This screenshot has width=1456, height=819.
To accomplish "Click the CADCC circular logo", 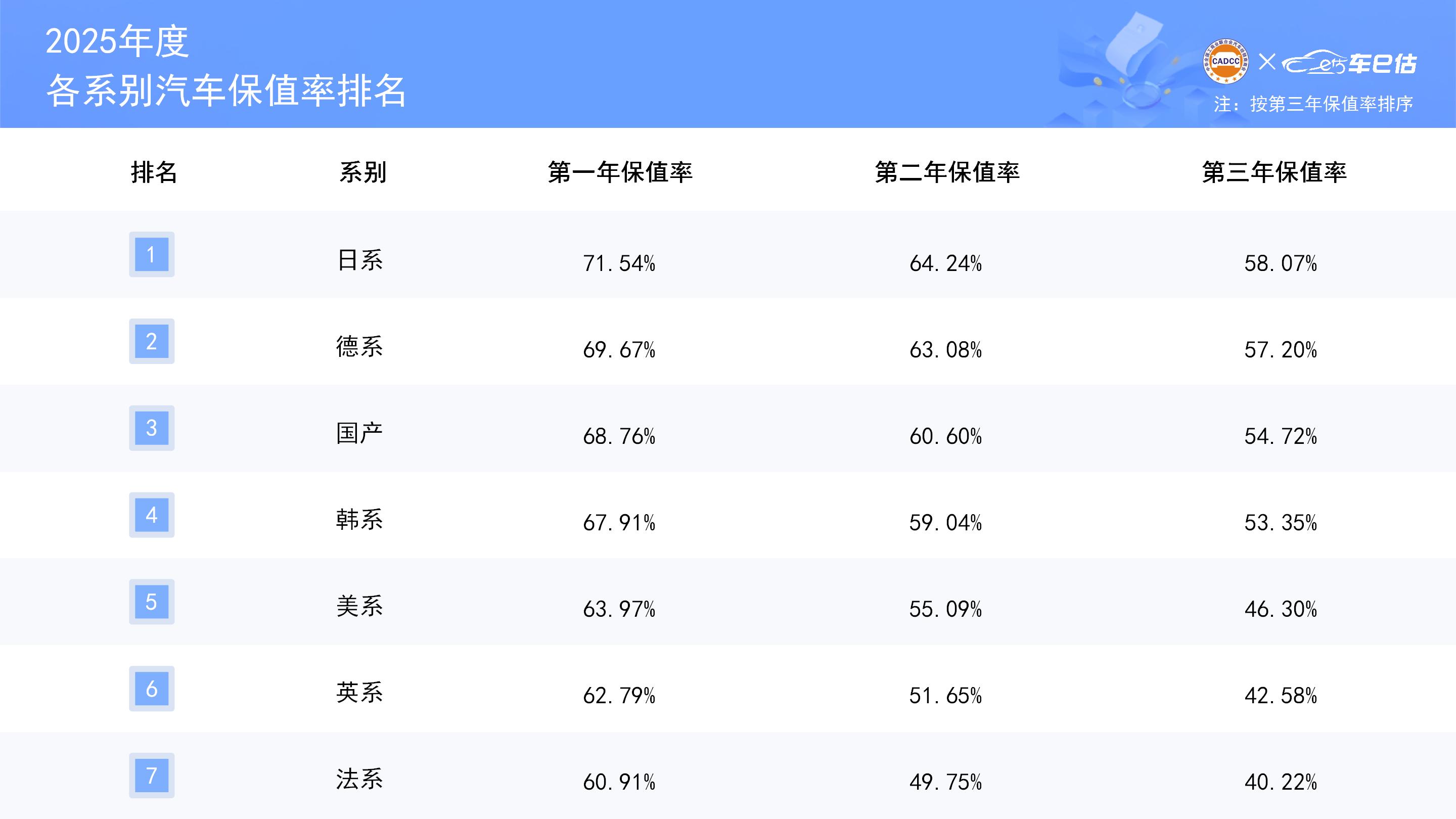I will [1225, 61].
